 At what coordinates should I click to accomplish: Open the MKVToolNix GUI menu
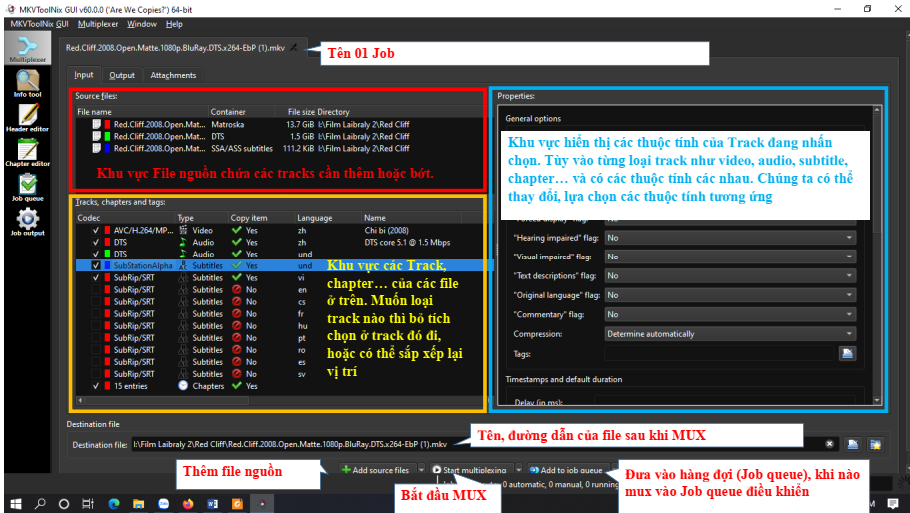tap(39, 24)
